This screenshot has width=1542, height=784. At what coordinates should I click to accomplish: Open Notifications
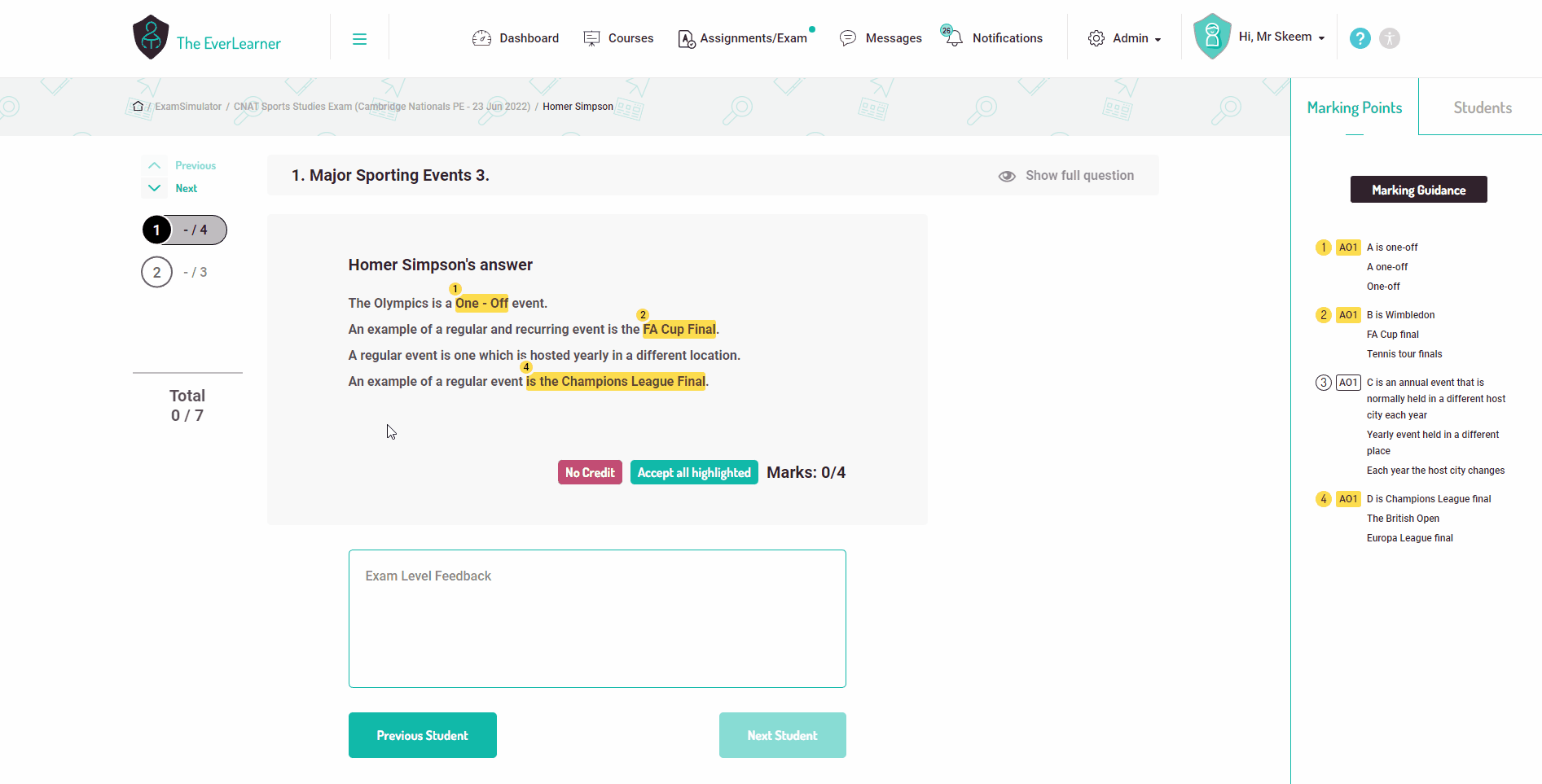[1007, 38]
